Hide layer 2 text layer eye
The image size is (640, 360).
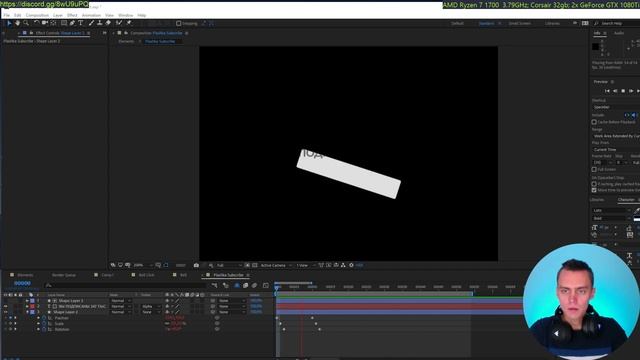click(x=5, y=307)
